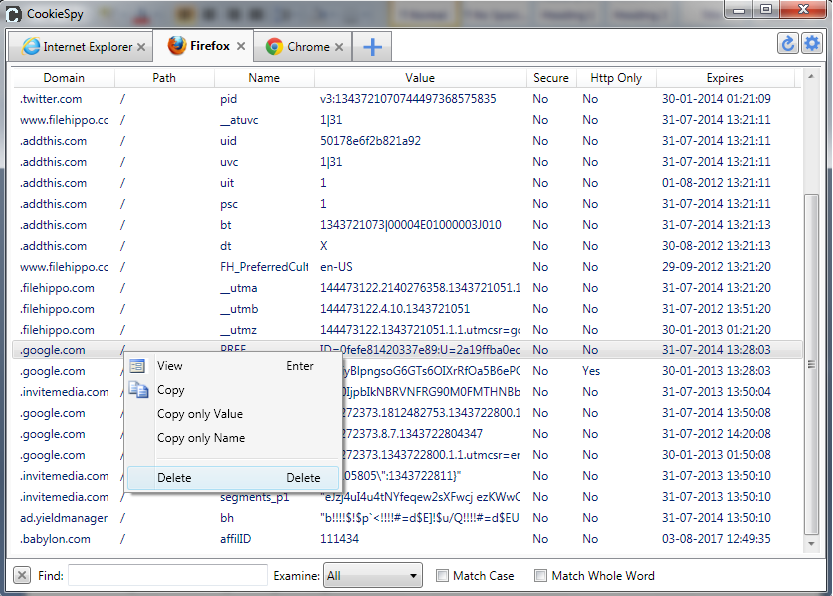833x596 pixels.
Task: Switch to the Internet Explorer tab
Action: 76,47
